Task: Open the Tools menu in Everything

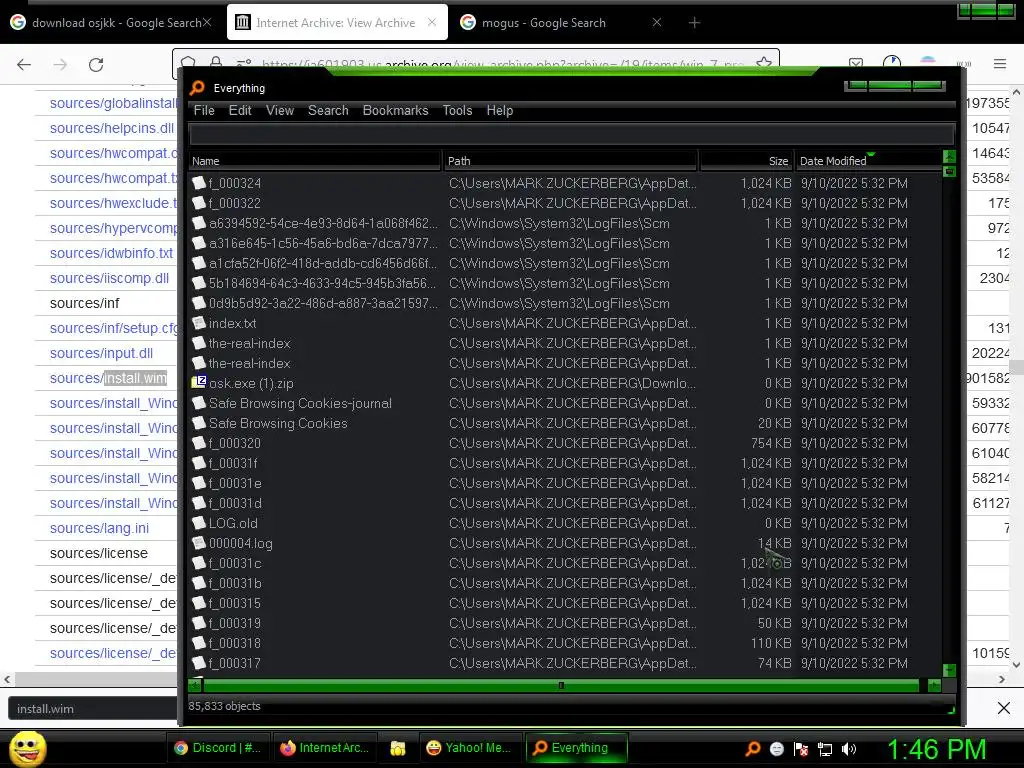Action: point(457,110)
